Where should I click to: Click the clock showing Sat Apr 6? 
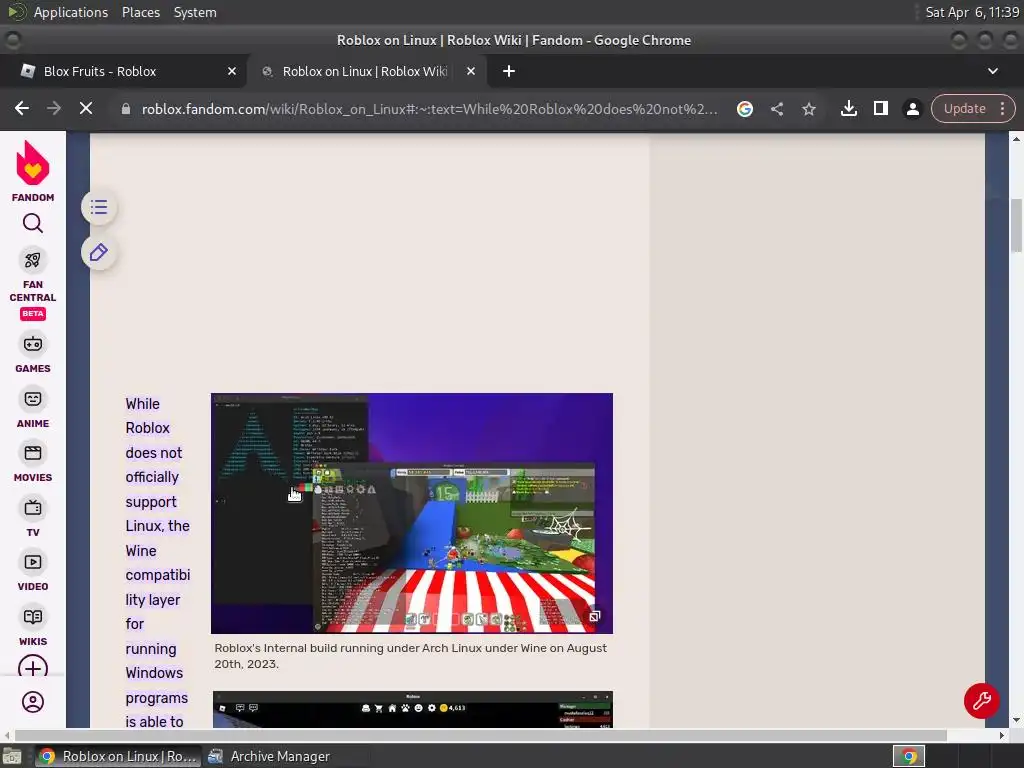[972, 12]
